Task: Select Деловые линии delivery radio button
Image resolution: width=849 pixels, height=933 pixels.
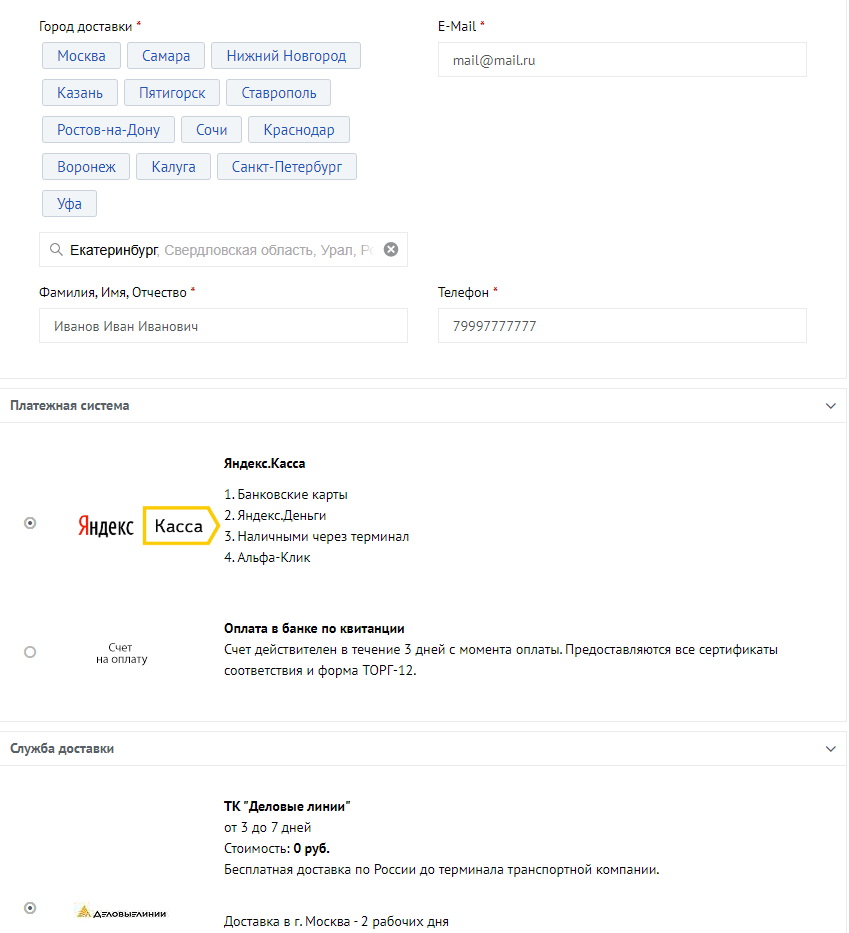Action: click(30, 908)
